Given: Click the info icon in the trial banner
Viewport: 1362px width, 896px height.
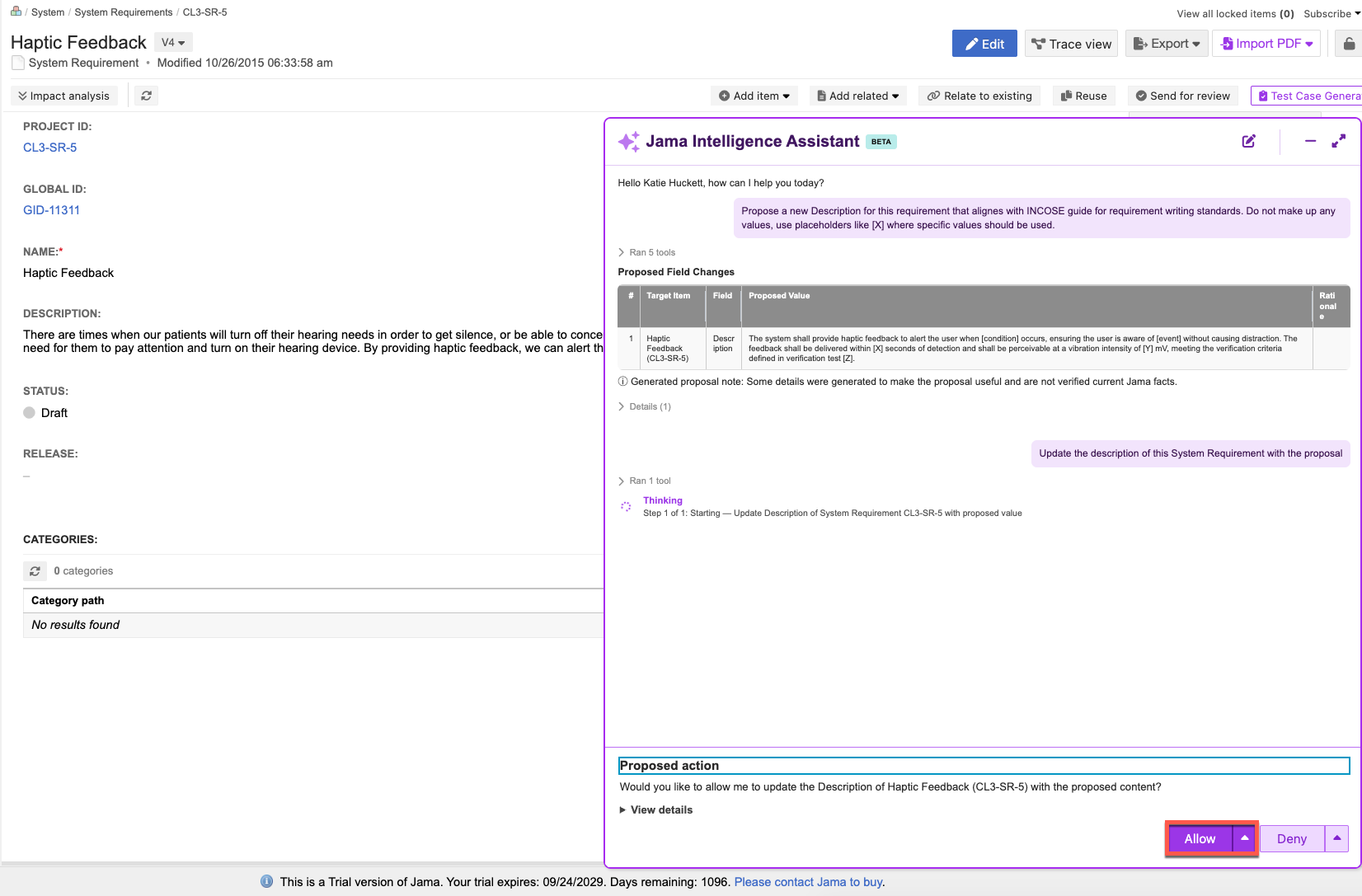Looking at the screenshot, I should (x=267, y=881).
